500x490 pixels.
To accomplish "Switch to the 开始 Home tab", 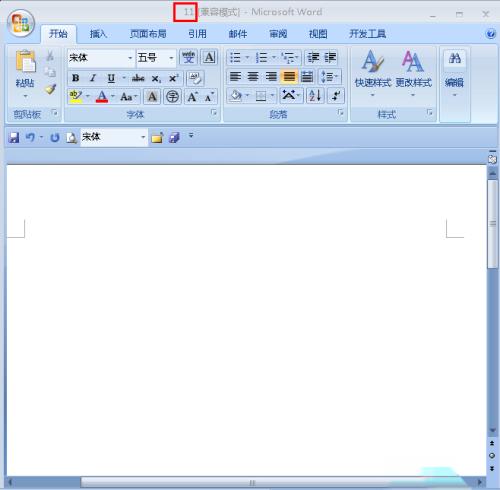I will coord(58,34).
